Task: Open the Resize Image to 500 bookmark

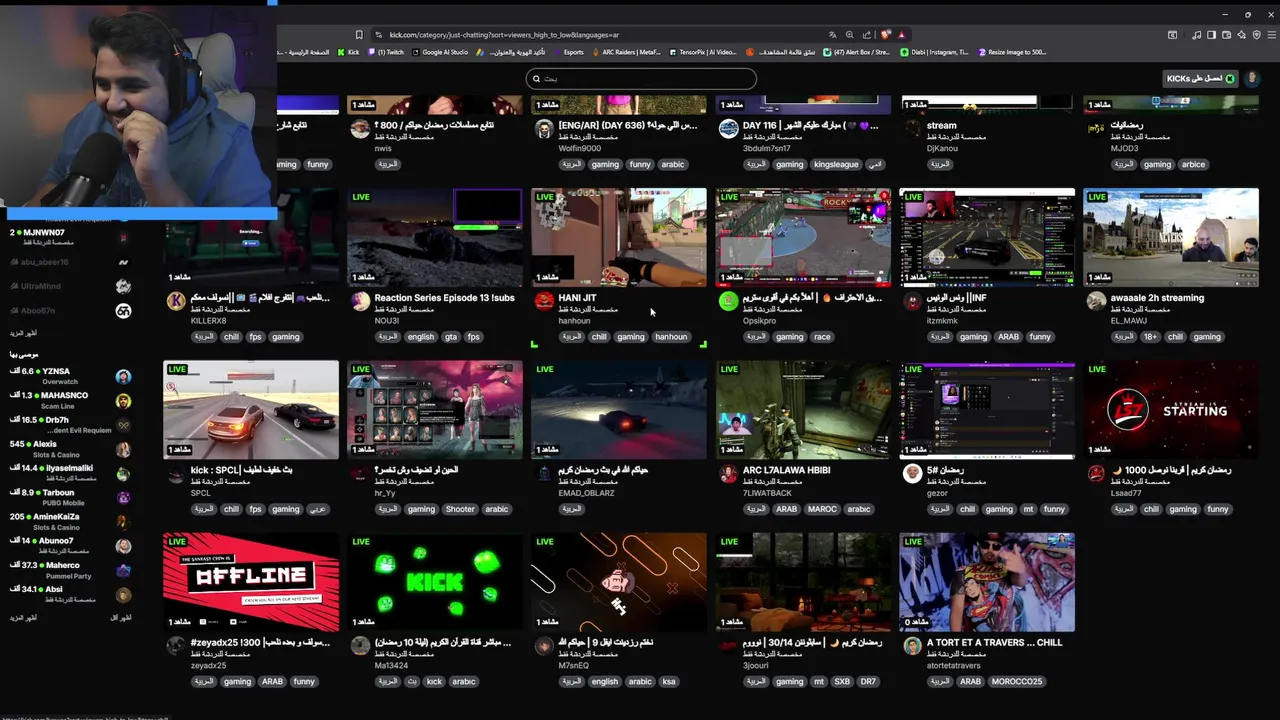Action: [1011, 52]
